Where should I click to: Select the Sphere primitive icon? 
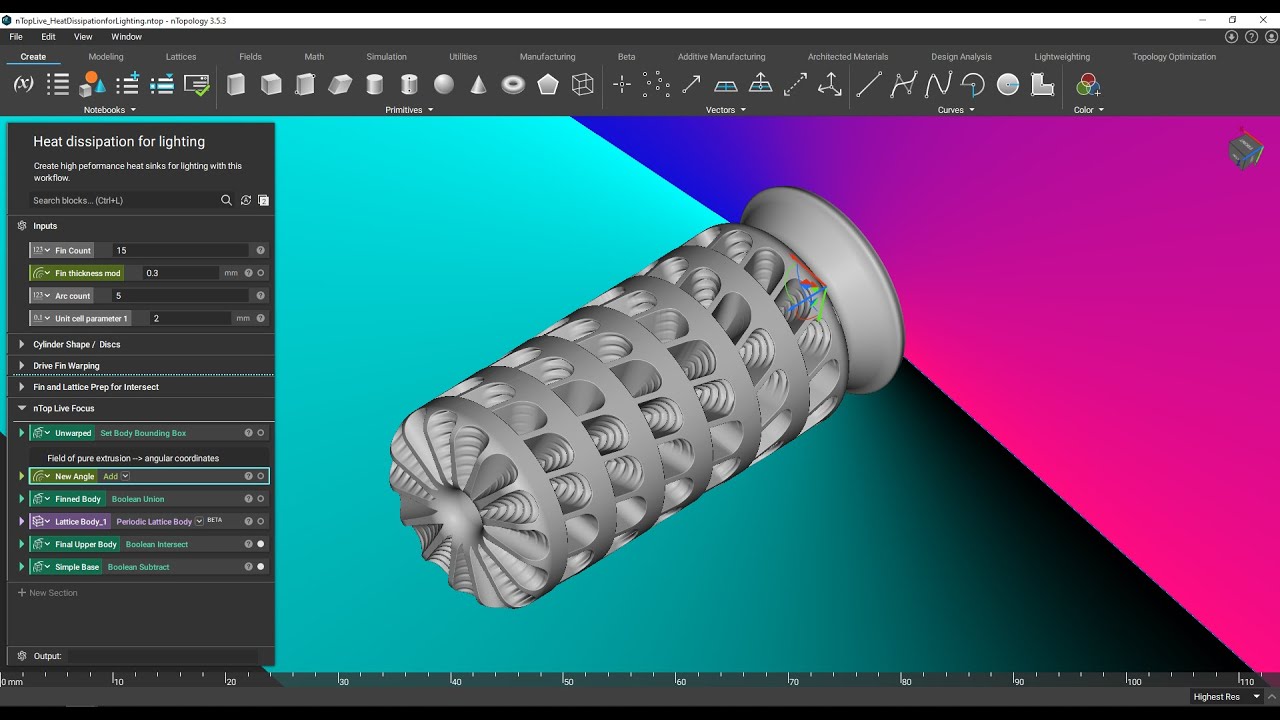(444, 84)
